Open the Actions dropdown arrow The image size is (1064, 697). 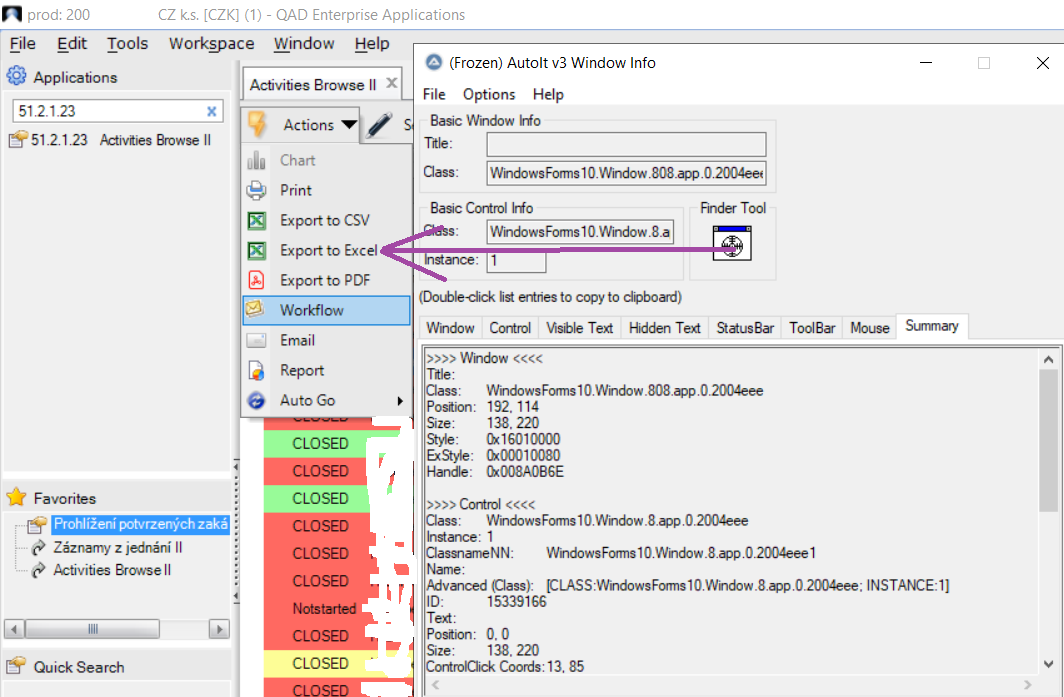point(349,124)
